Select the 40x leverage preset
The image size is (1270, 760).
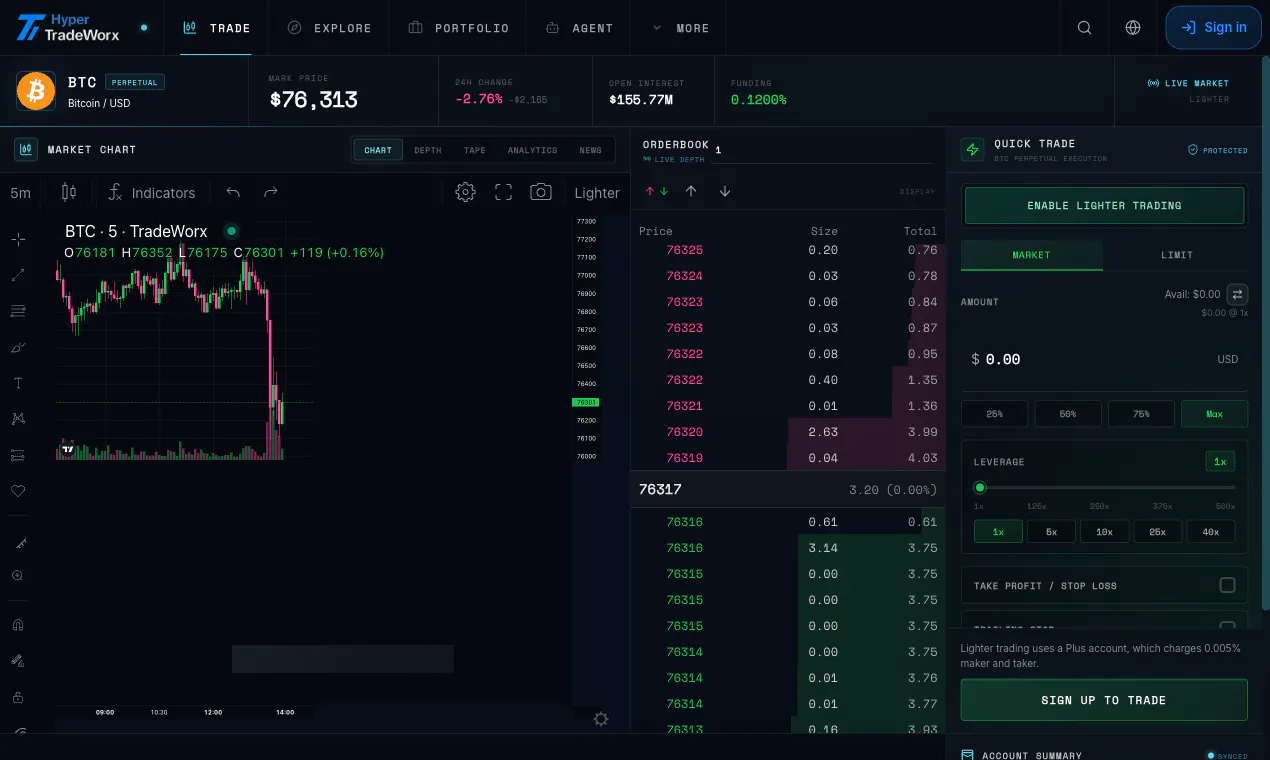[1211, 532]
